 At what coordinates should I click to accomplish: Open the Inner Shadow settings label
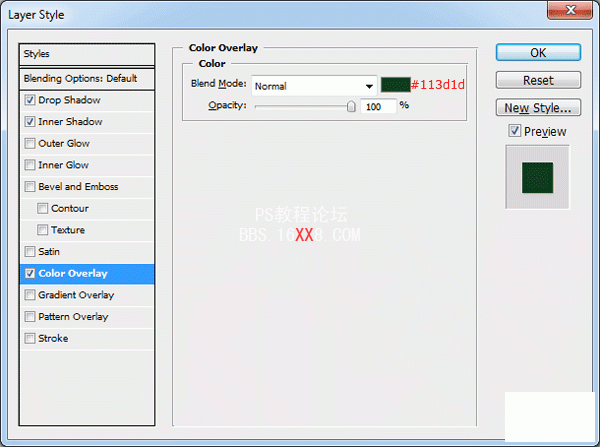point(70,122)
